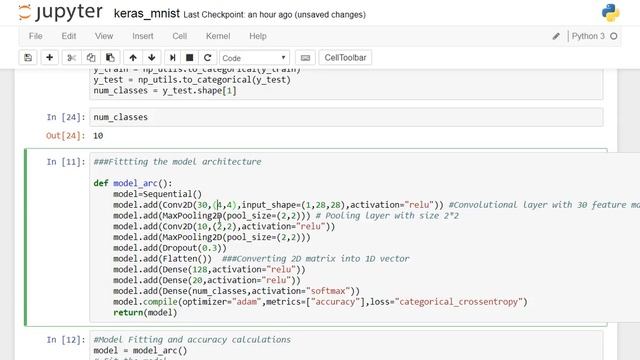The image size is (640, 360).
Task: Click the softmax Dense layer line
Action: tap(236, 291)
